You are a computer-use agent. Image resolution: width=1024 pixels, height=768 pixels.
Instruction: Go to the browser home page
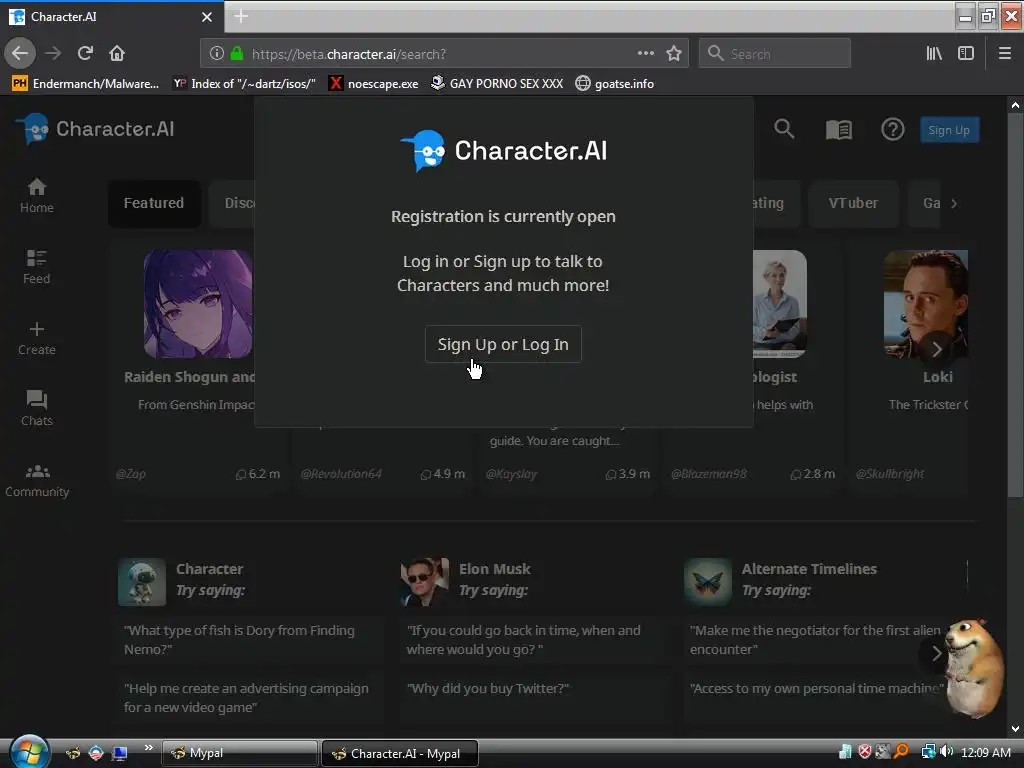click(x=117, y=54)
